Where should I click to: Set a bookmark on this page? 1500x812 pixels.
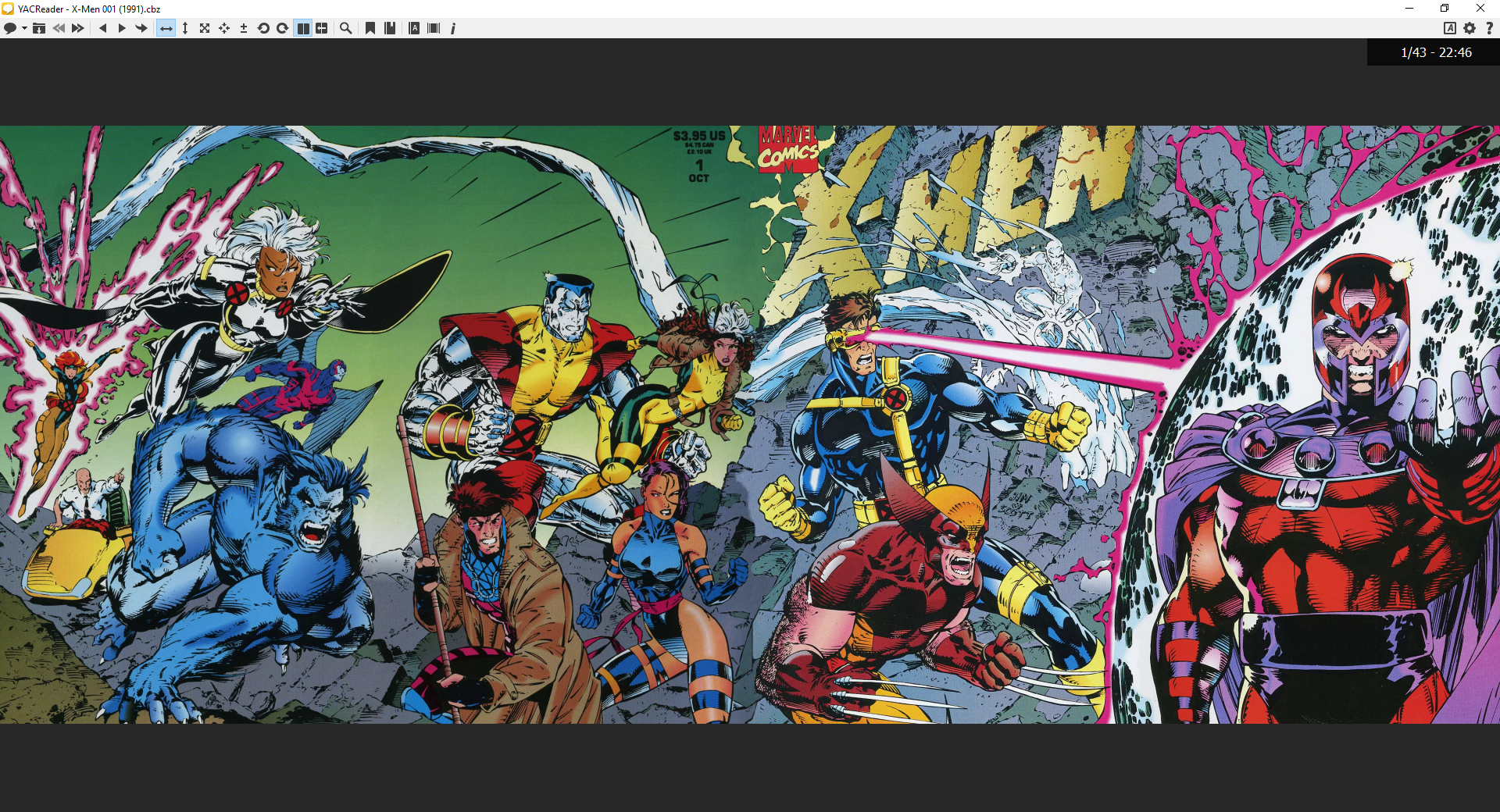pos(370,28)
